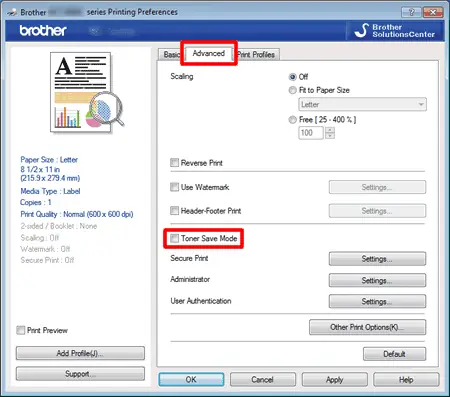Open Watermark Settings button
The height and width of the screenshot is (397, 450).
coord(377,187)
